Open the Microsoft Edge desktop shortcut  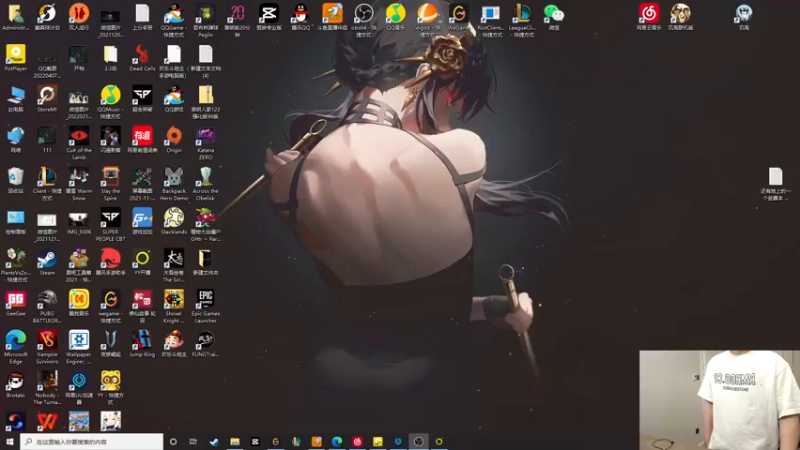(x=16, y=340)
